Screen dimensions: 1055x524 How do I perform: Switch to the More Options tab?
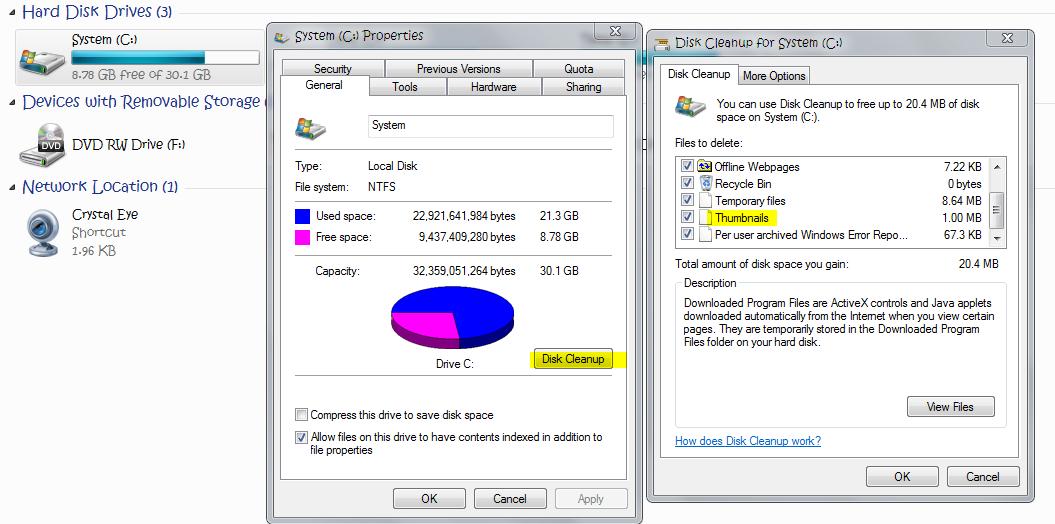tap(774, 76)
